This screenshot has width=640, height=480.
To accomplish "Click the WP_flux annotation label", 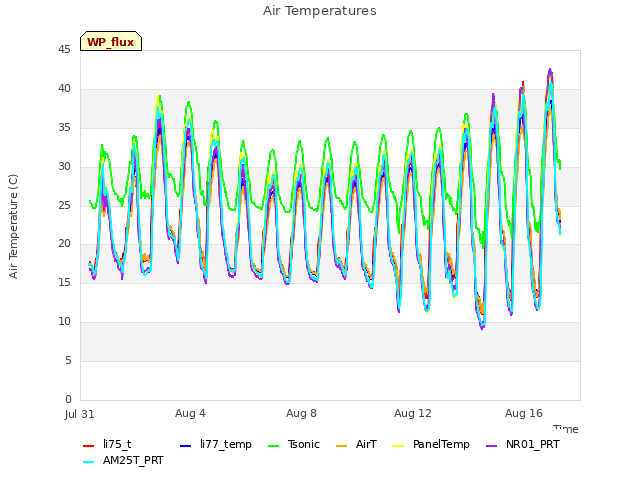I will [x=111, y=41].
